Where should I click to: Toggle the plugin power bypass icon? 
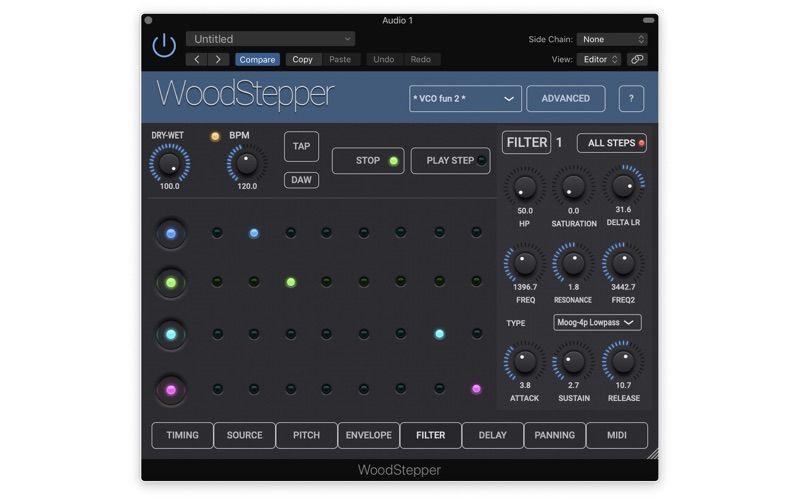pos(164,45)
